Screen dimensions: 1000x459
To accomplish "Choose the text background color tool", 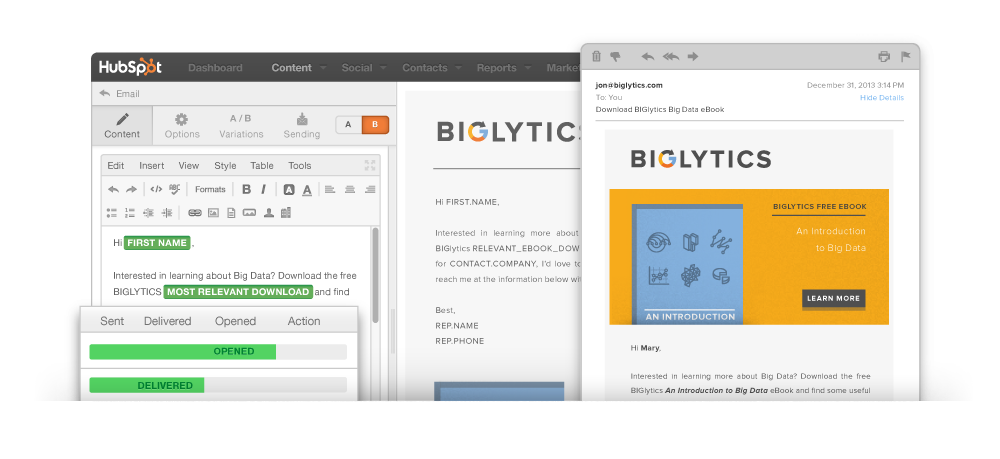I will click(x=289, y=189).
